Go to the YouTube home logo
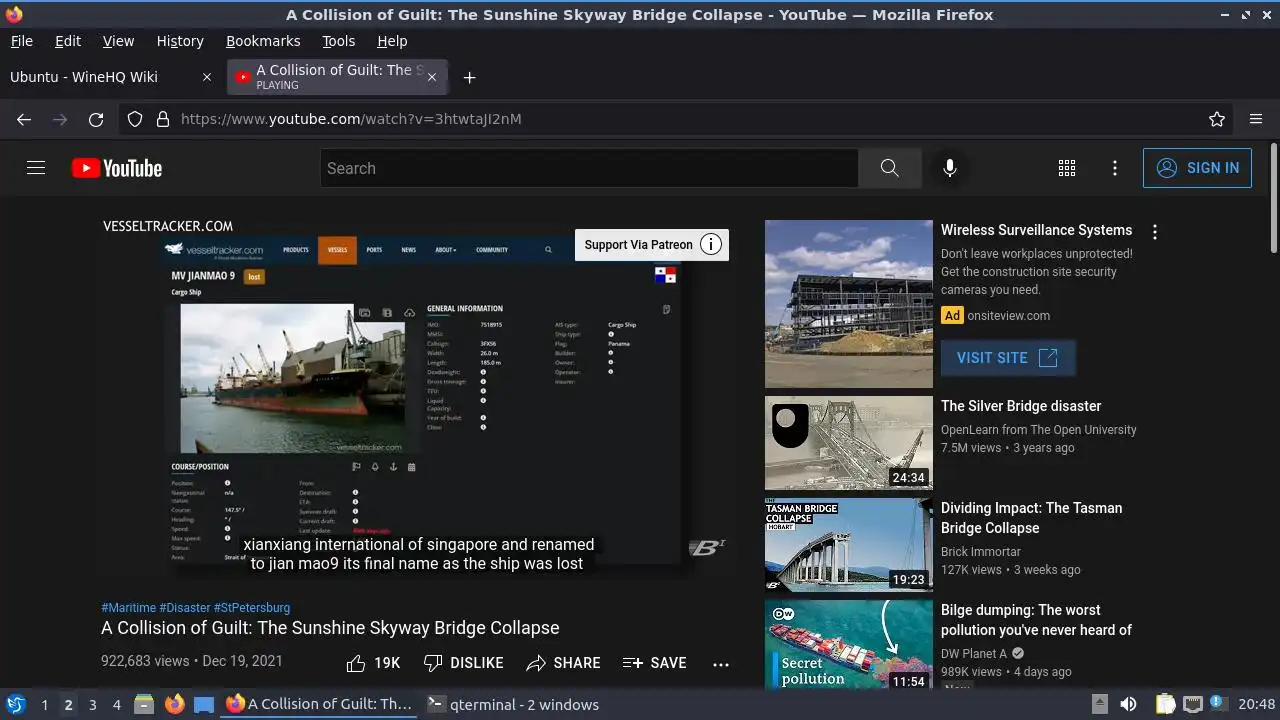Image resolution: width=1280 pixels, height=720 pixels. 117,168
